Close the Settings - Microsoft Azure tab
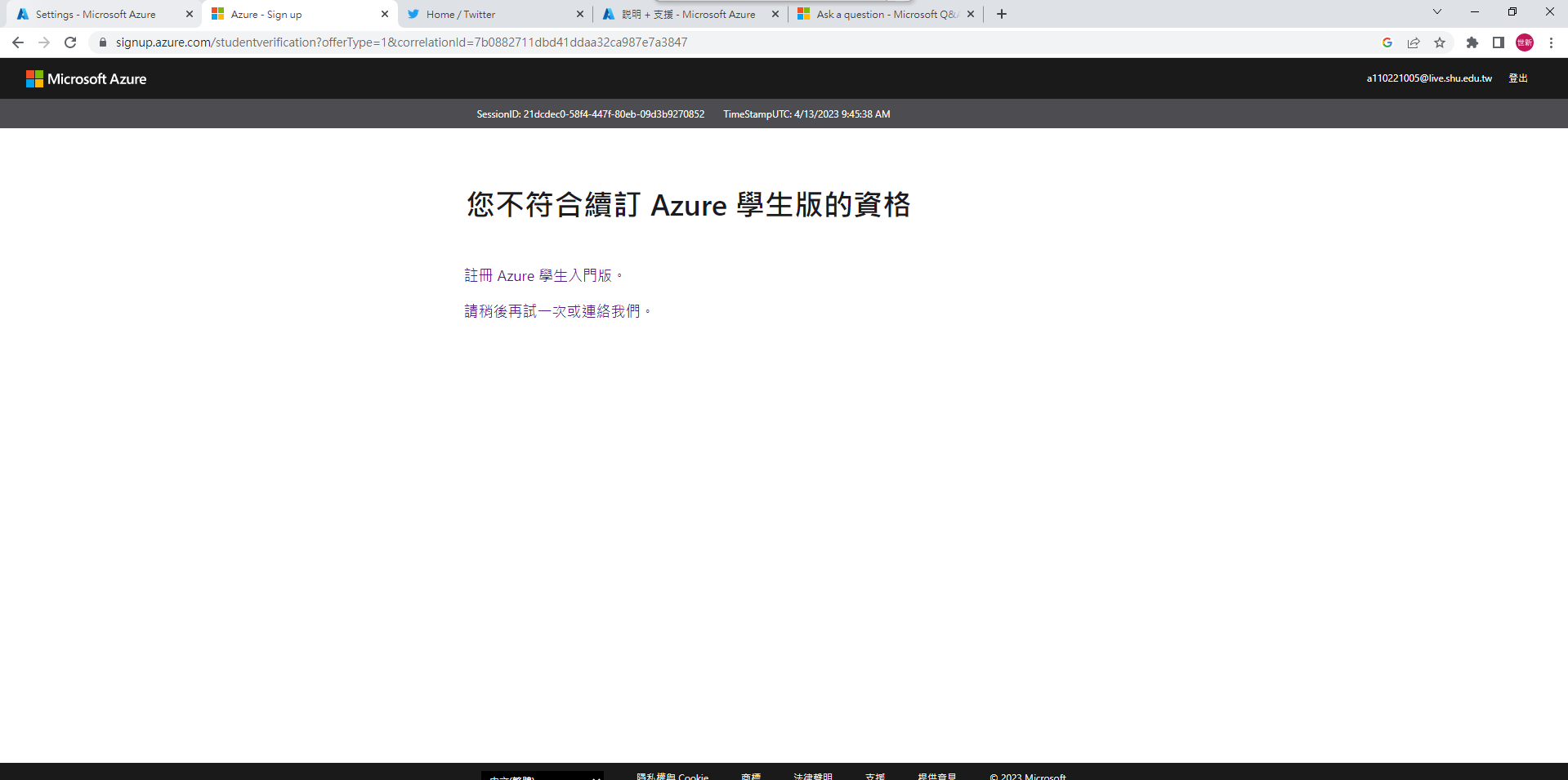Screen dimensions: 1568x780 (190, 14)
